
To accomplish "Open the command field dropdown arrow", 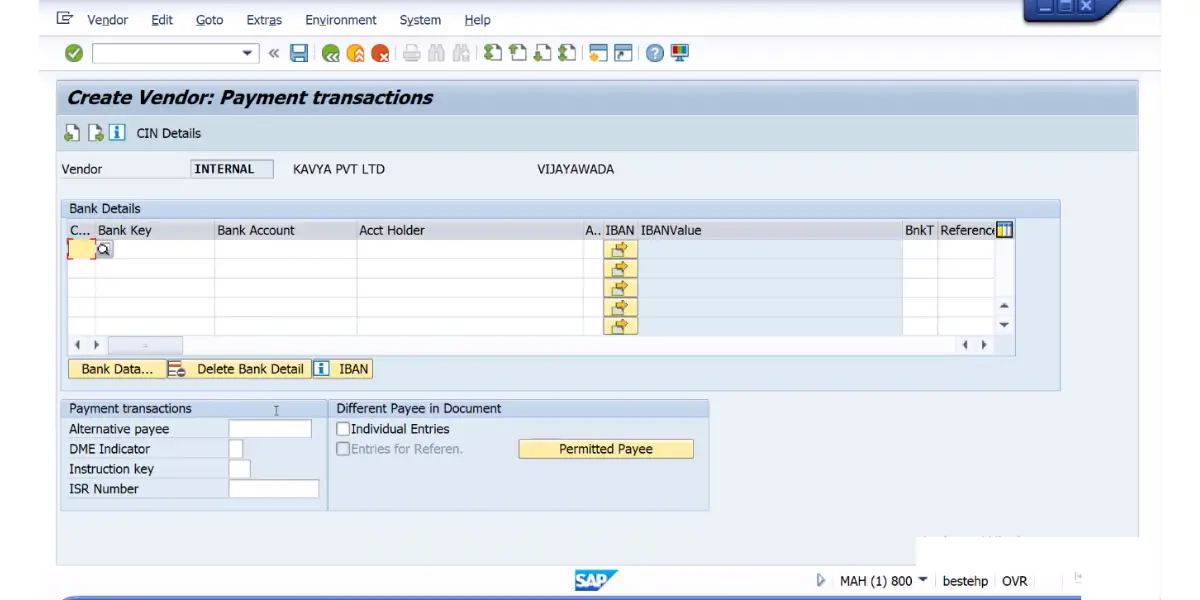I will (247, 53).
